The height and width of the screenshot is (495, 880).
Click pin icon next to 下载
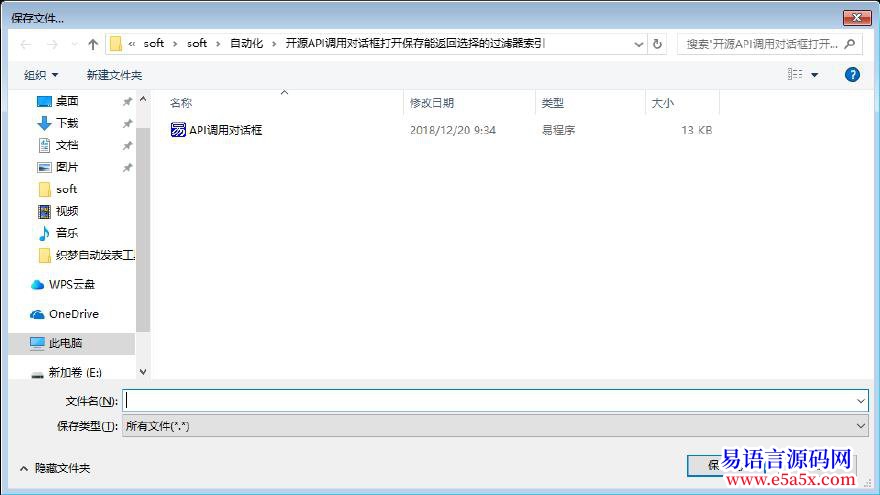[x=127, y=123]
